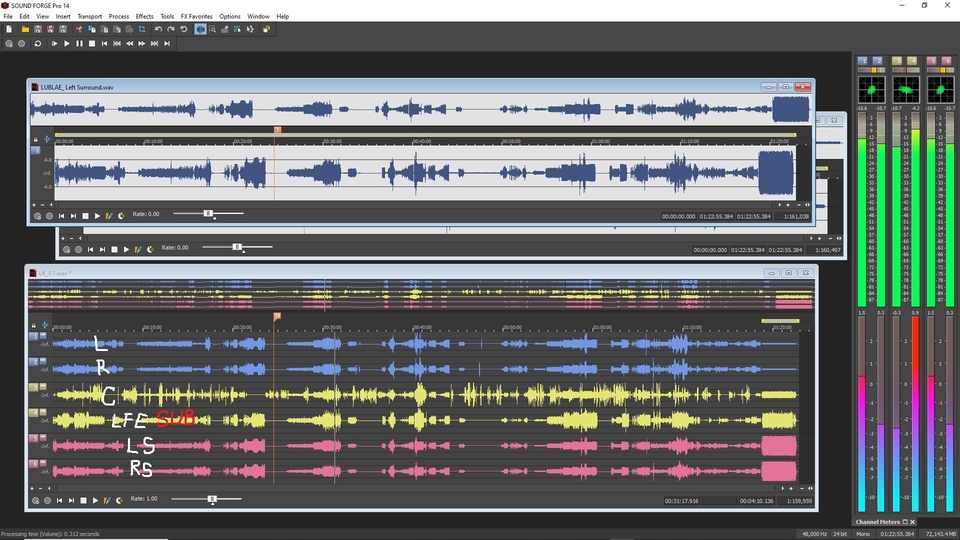Open the Tools menu
The width and height of the screenshot is (960, 540).
(167, 17)
